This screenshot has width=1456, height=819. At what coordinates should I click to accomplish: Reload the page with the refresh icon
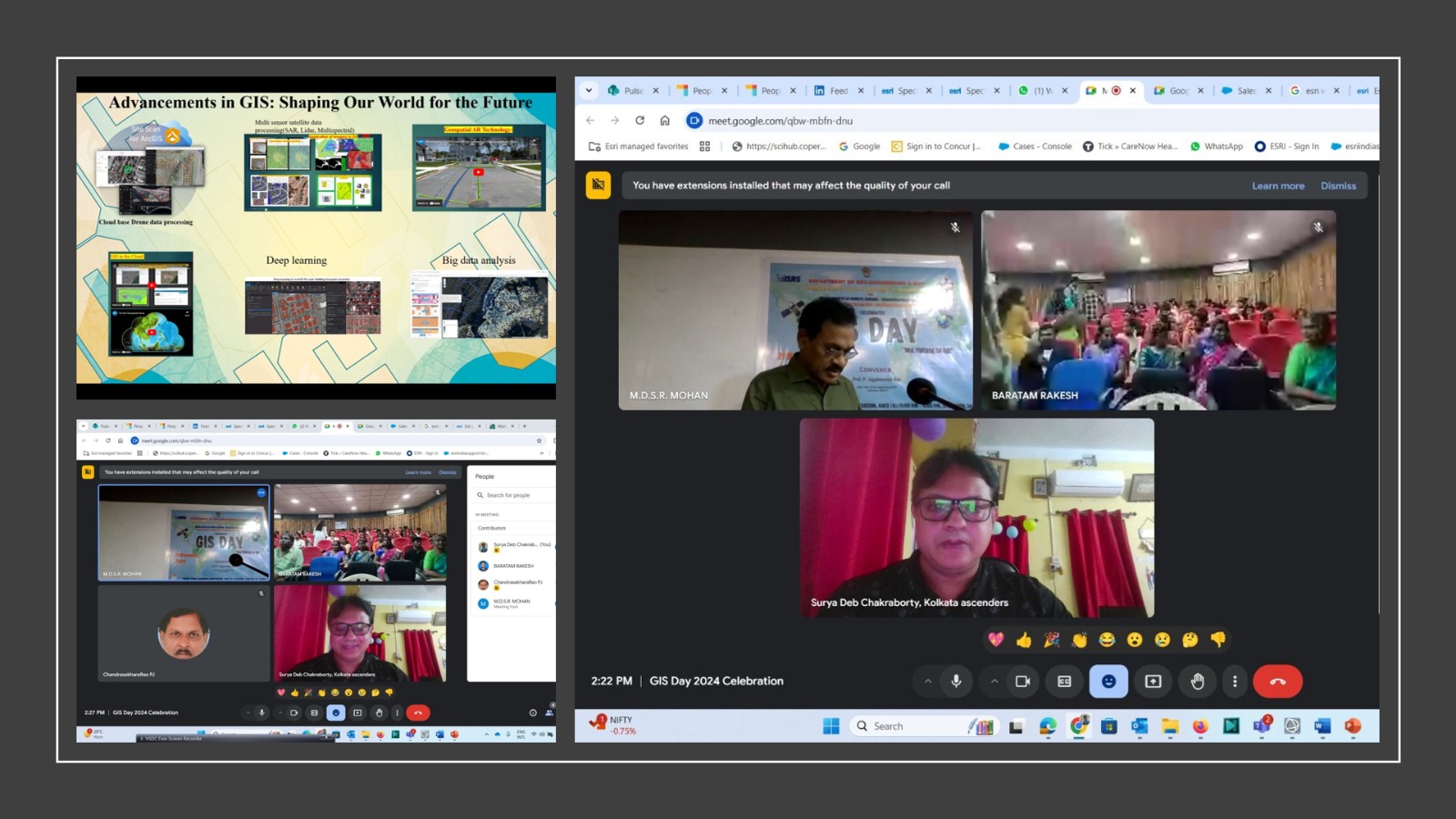(x=640, y=120)
